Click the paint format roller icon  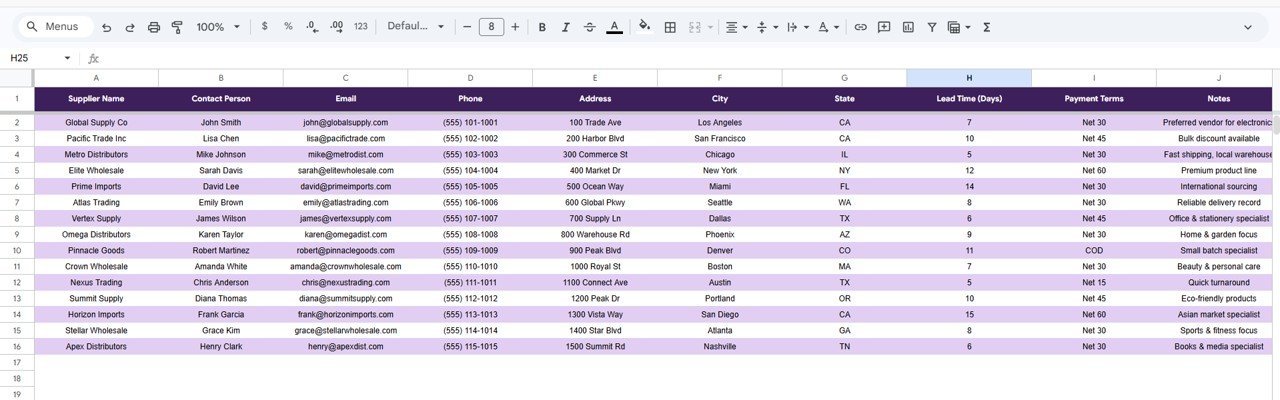coord(177,27)
